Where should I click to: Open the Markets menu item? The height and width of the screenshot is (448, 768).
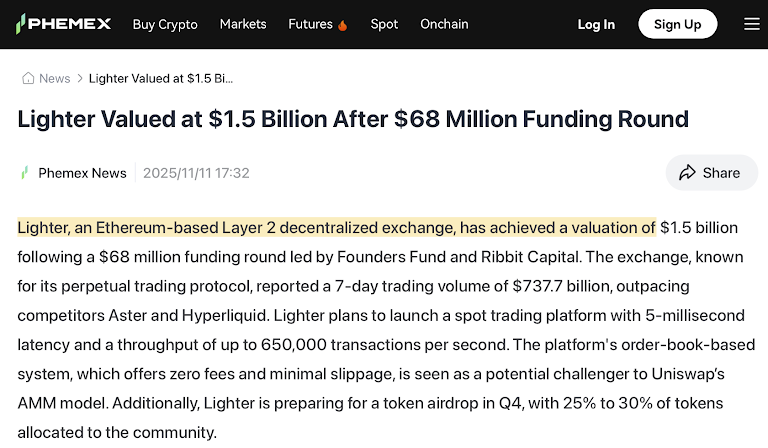[243, 24]
